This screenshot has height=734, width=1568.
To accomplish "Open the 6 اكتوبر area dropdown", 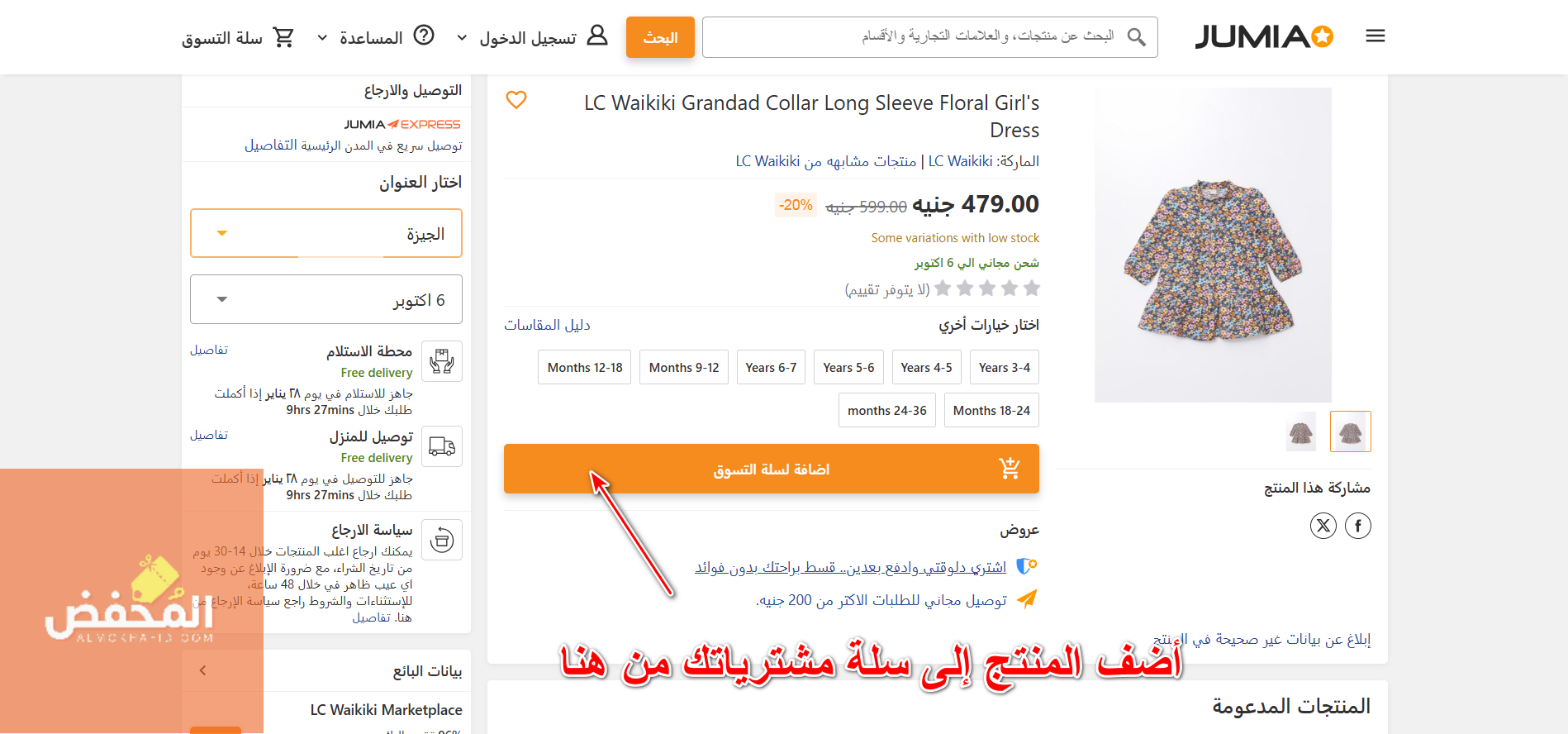I will click(x=326, y=299).
